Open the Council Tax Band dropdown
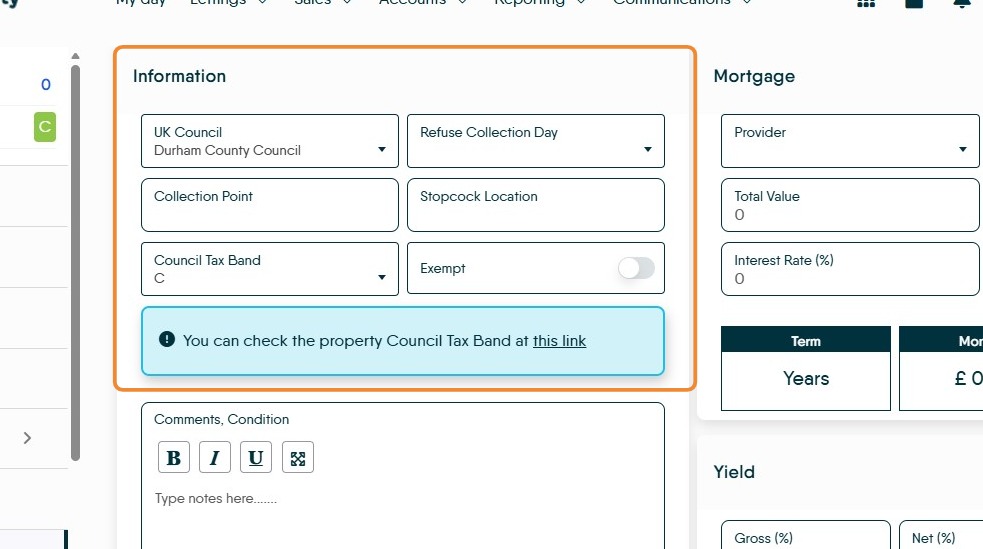983x549 pixels. (270, 269)
